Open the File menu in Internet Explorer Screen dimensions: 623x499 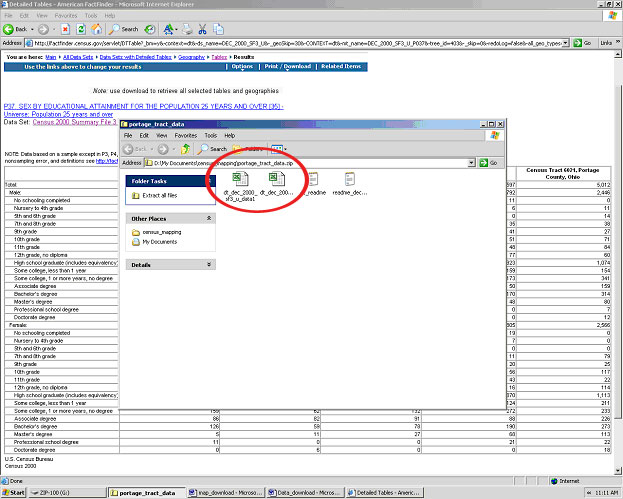click(8, 16)
